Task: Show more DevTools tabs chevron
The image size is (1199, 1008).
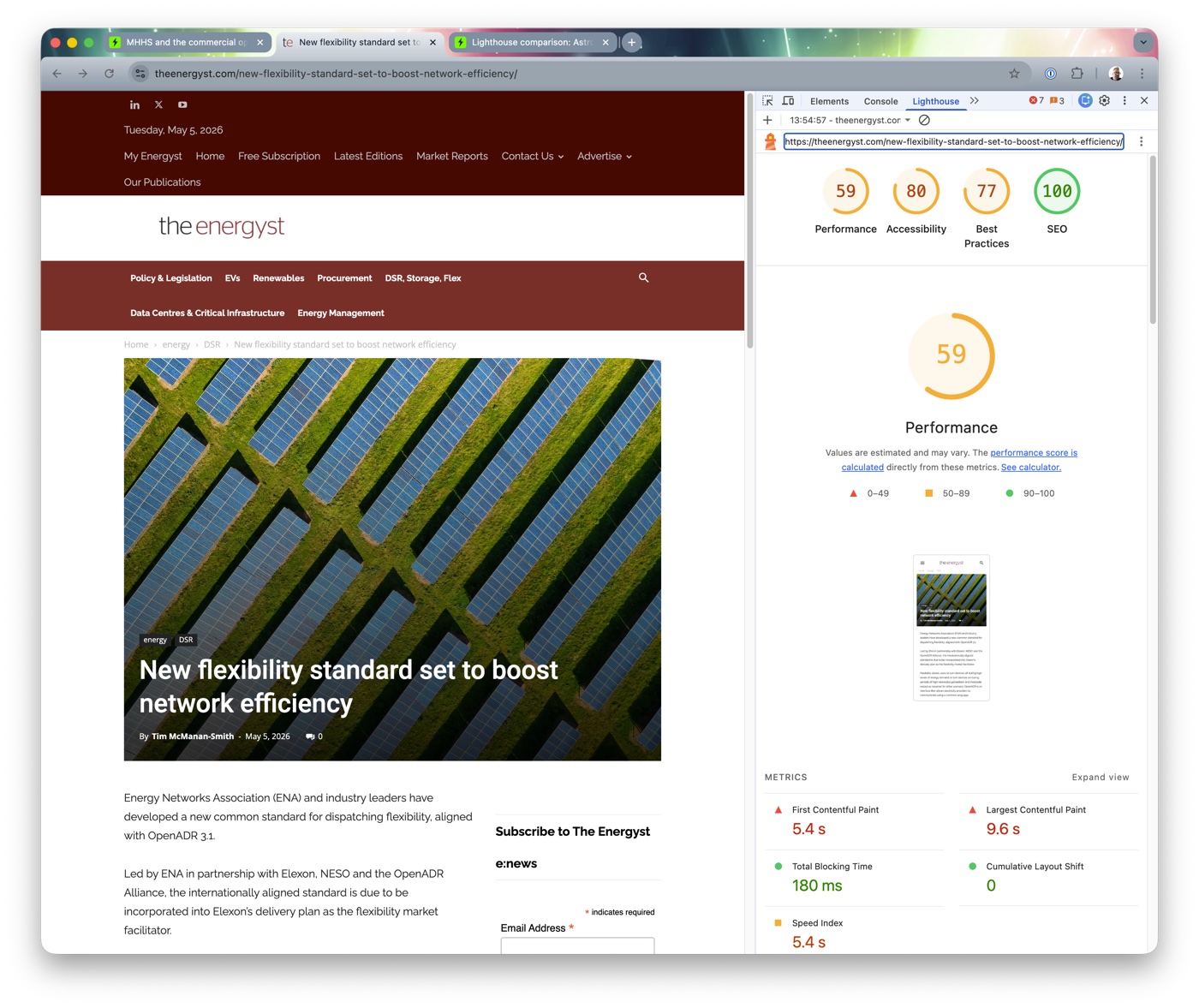Action: 975,101
